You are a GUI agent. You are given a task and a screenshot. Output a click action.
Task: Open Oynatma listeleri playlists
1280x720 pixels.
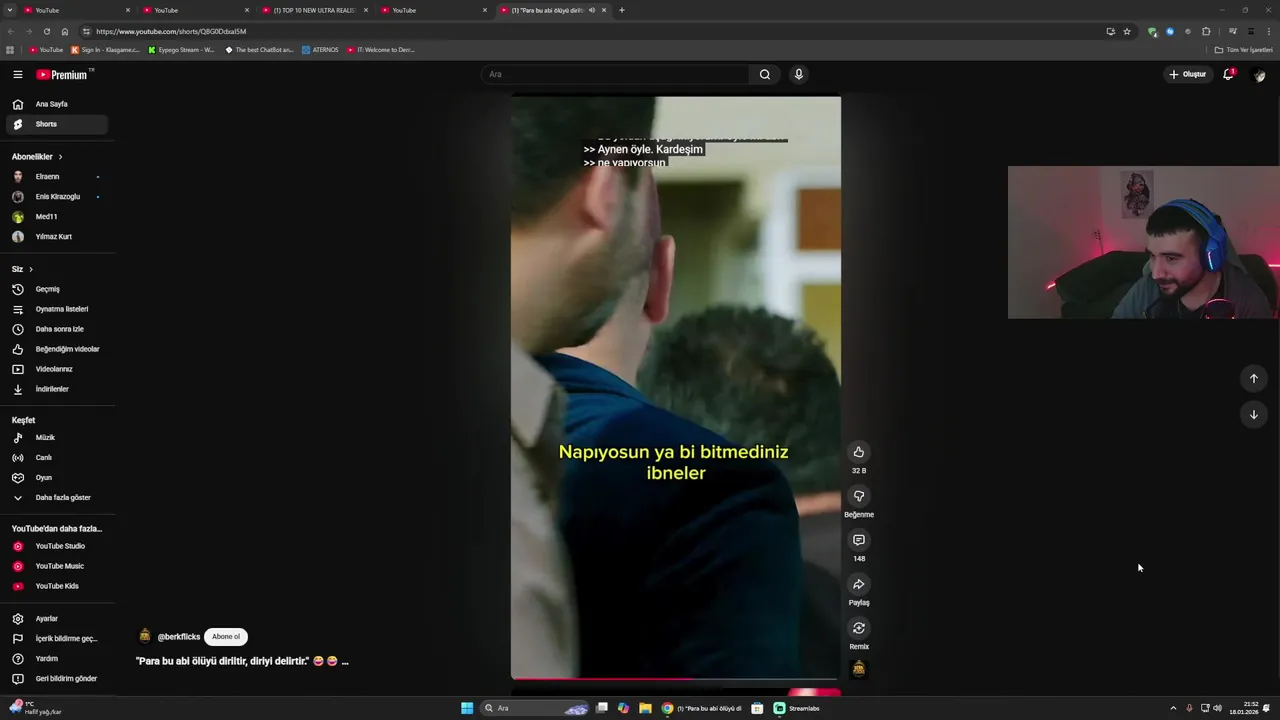[56, 309]
